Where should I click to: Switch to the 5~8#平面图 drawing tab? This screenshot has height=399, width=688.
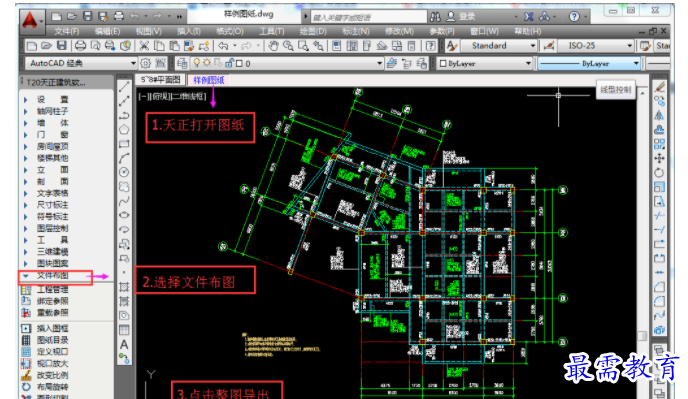[161, 80]
